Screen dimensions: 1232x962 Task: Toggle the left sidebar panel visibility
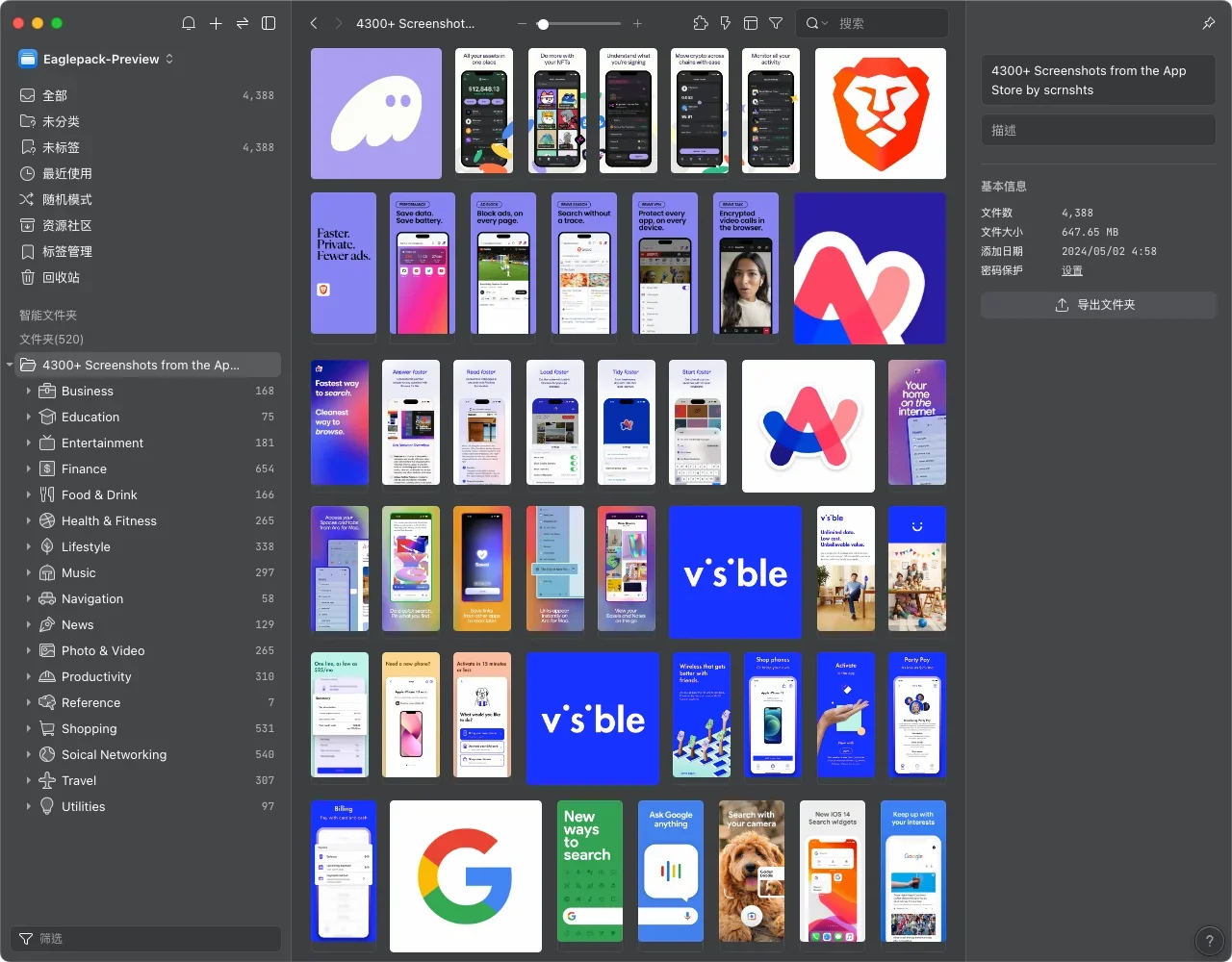(x=269, y=23)
